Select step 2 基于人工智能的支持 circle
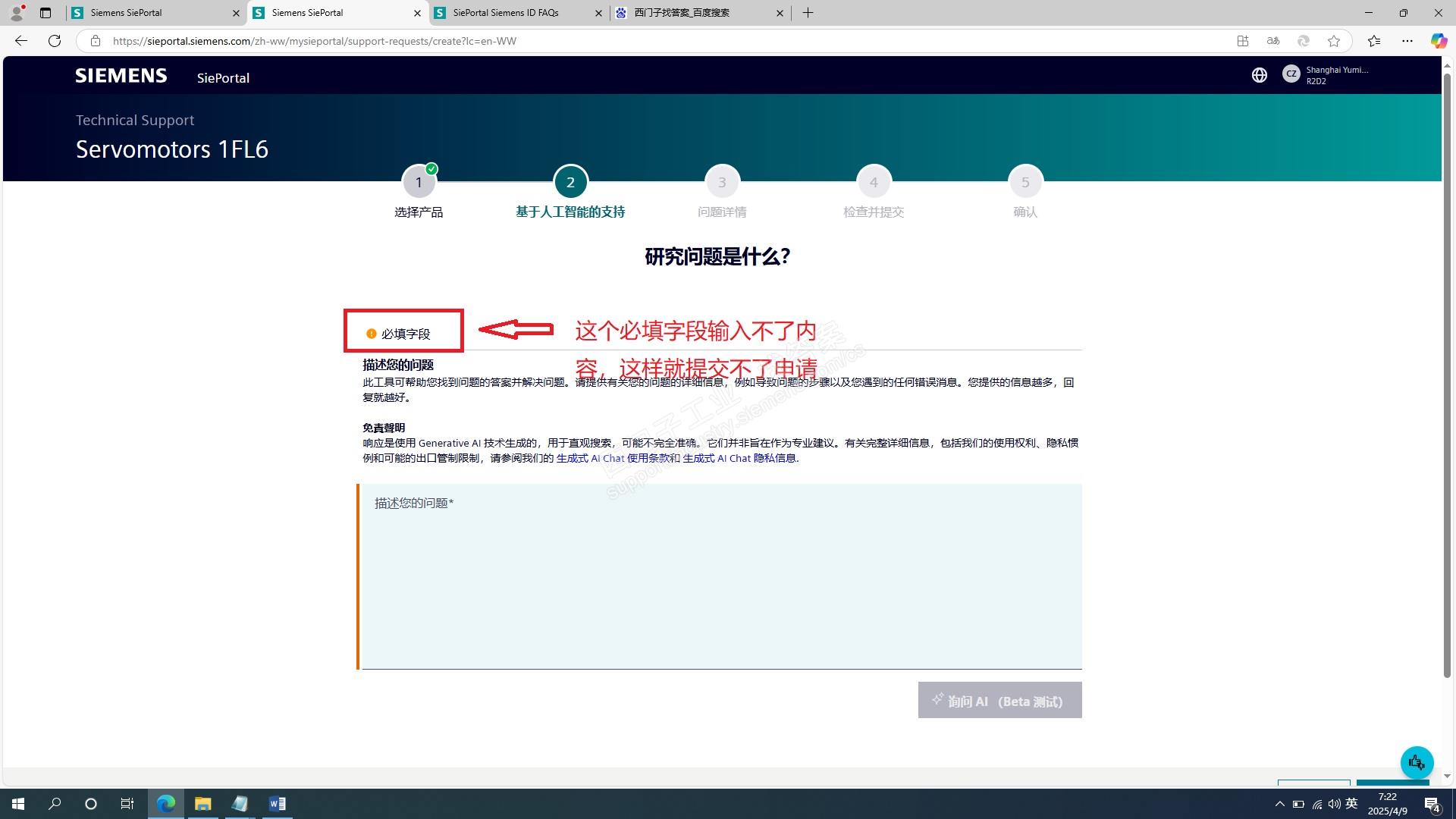1456x819 pixels. [570, 182]
